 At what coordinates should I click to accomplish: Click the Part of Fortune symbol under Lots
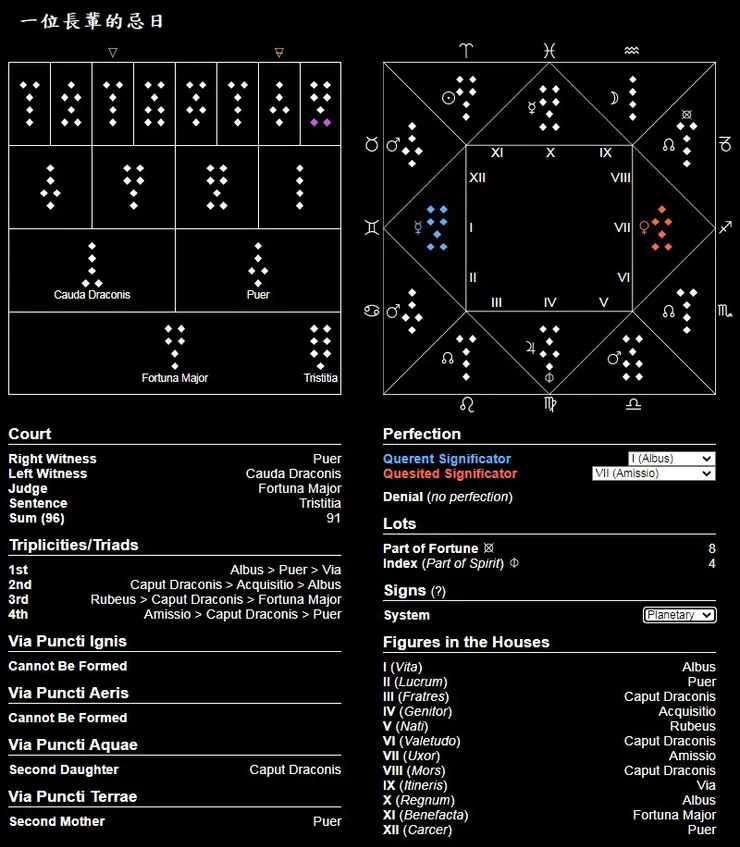[488, 548]
